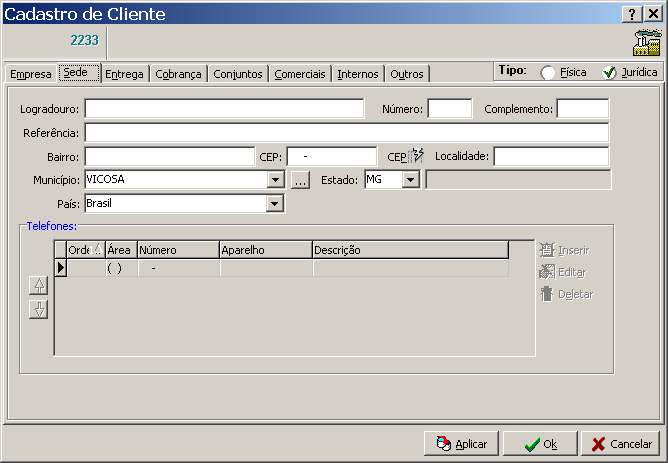This screenshot has height=463, width=668.
Task: Click the CEP lookup lightning icon
Action: [416, 156]
